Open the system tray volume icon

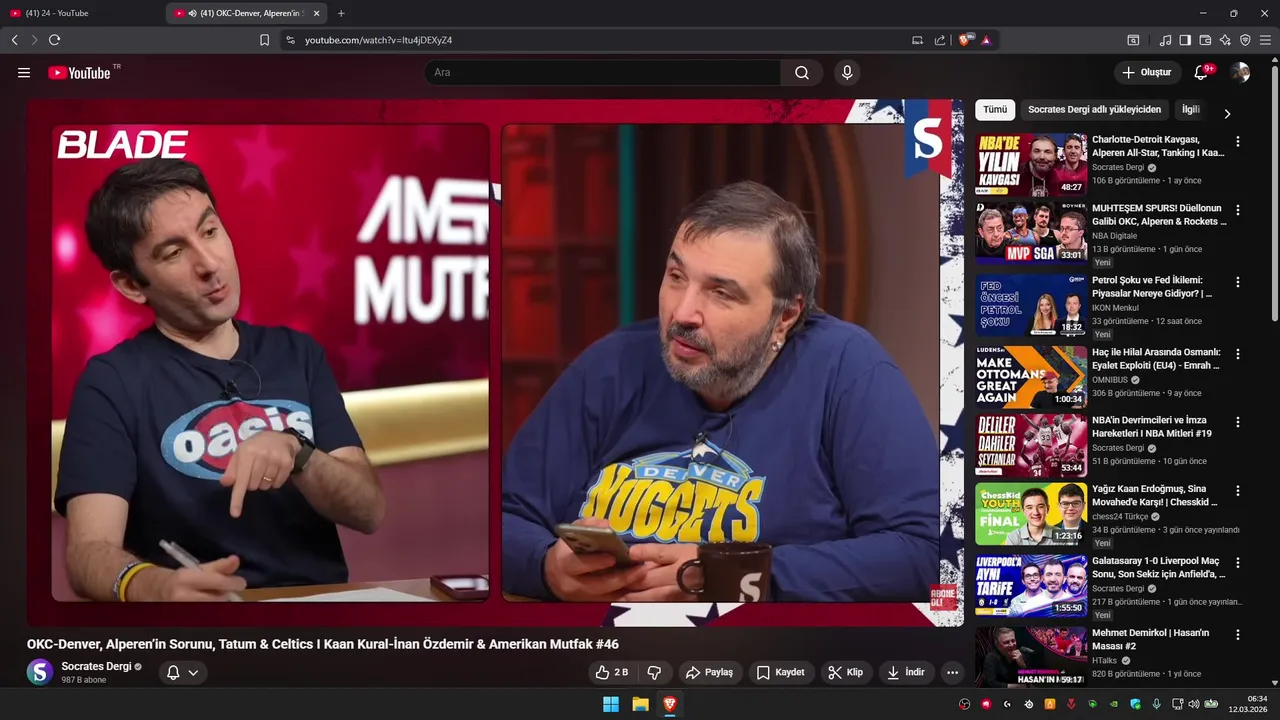point(1193,704)
